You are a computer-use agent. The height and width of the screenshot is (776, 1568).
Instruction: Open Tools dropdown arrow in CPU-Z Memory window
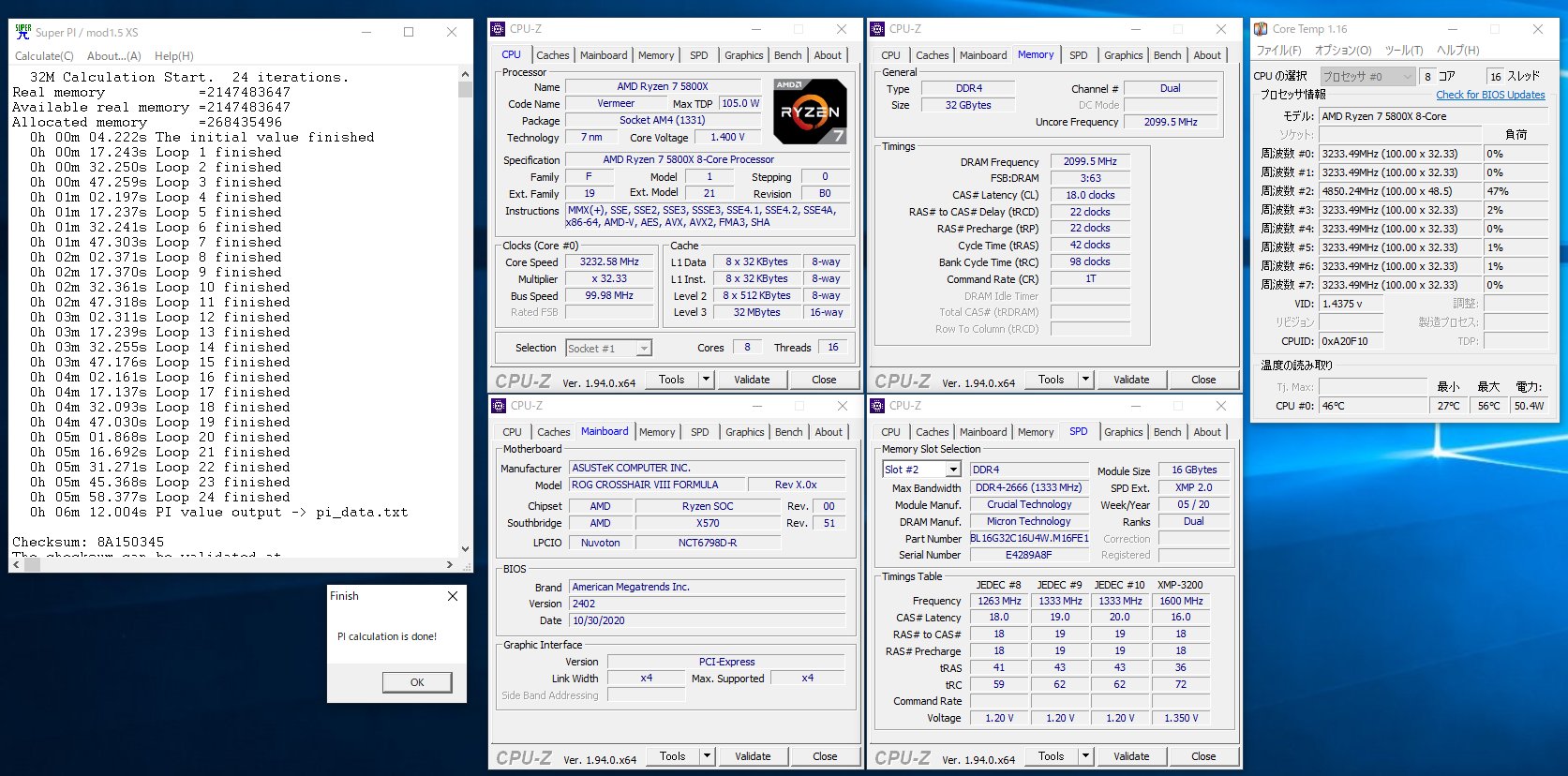[x=1085, y=380]
